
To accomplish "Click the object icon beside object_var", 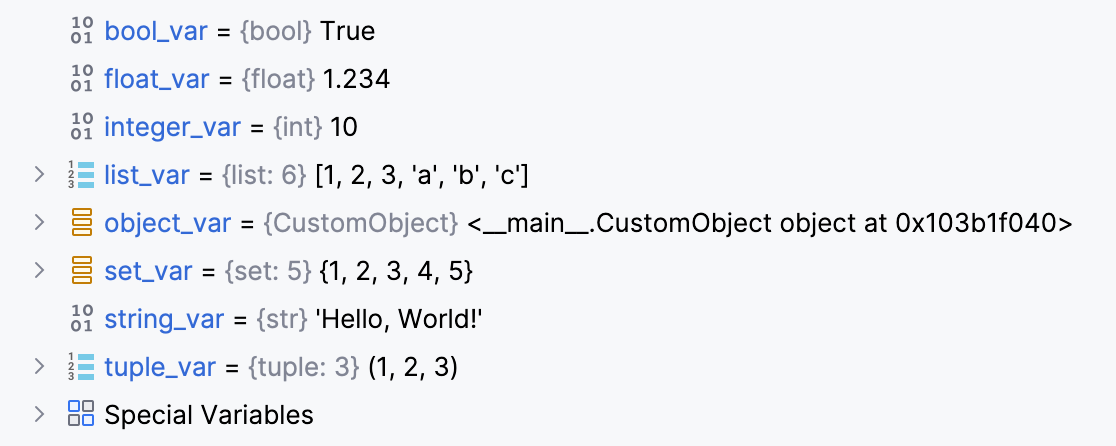I will click(x=81, y=223).
